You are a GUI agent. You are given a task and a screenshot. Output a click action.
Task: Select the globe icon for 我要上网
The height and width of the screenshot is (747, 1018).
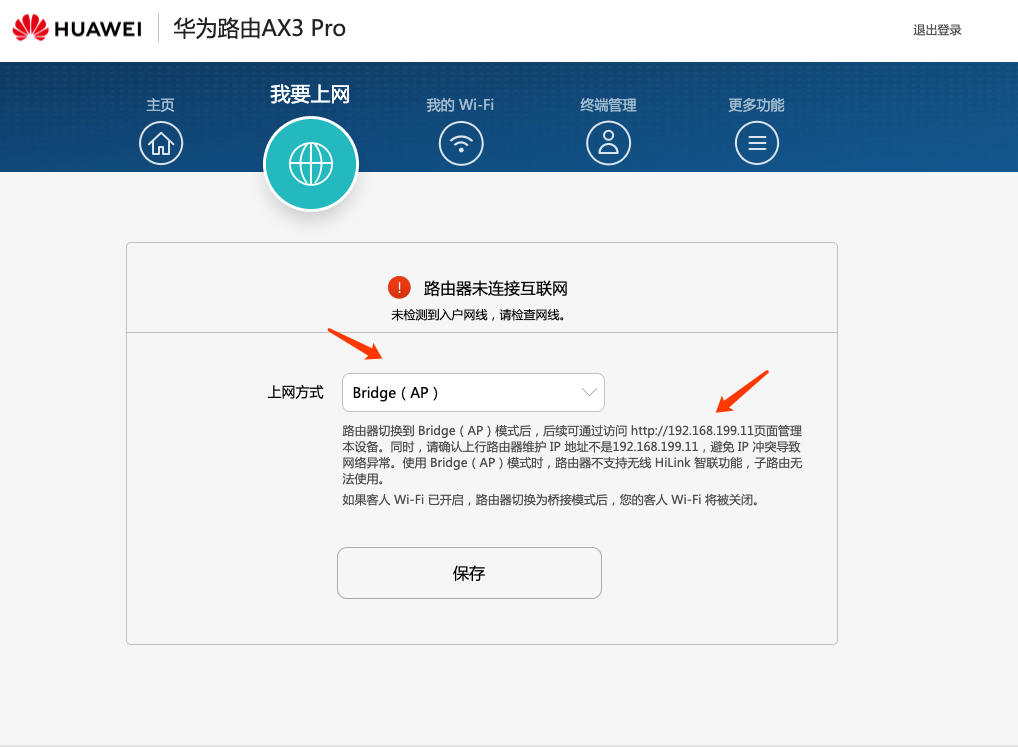(x=311, y=164)
